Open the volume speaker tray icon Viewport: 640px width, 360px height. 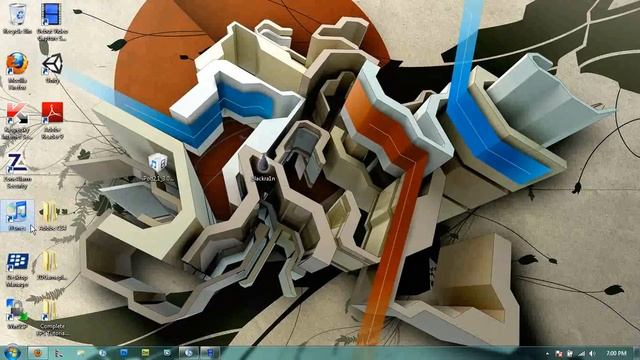coord(592,353)
